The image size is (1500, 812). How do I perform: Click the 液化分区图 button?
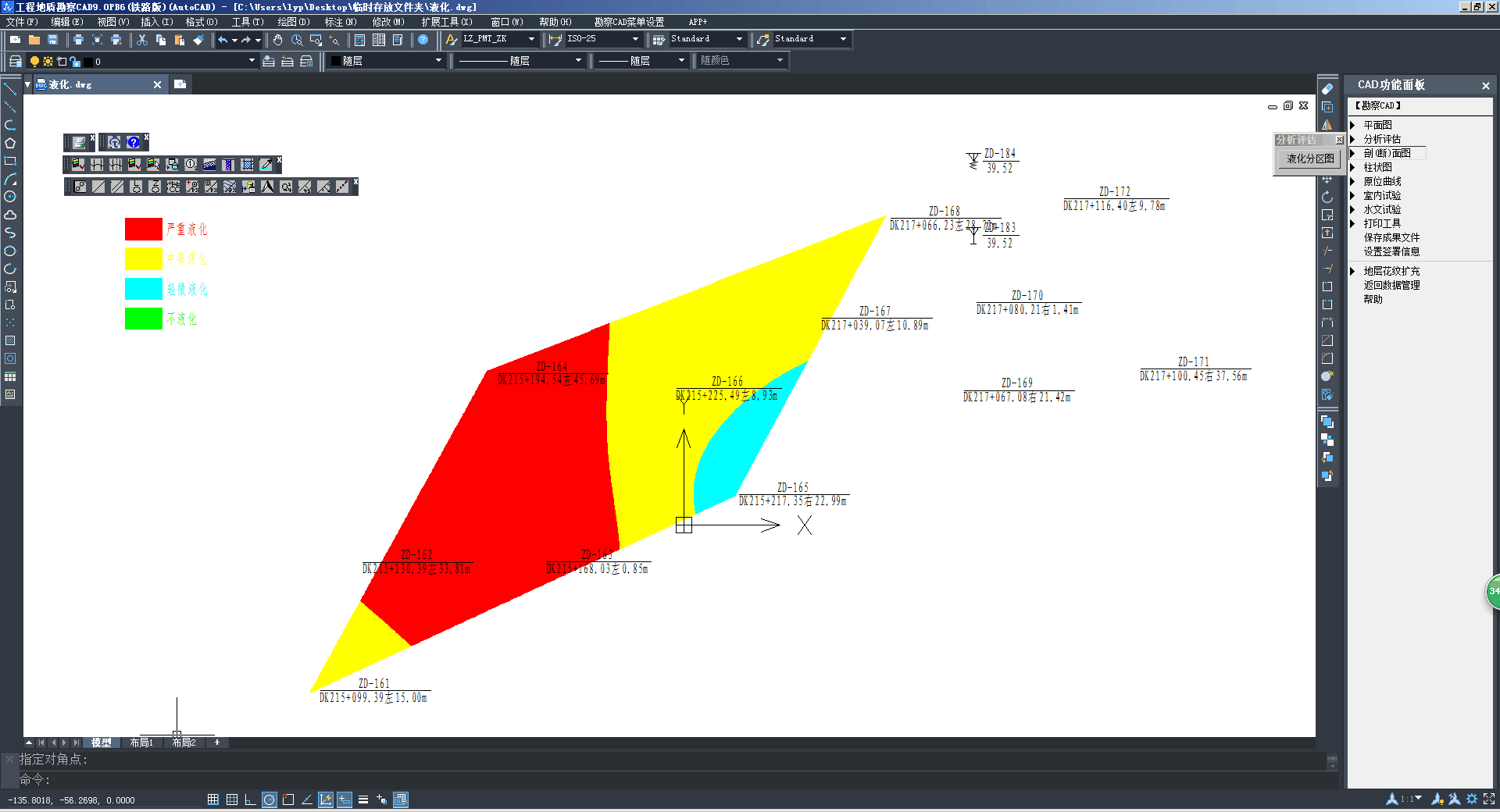[x=1310, y=158]
